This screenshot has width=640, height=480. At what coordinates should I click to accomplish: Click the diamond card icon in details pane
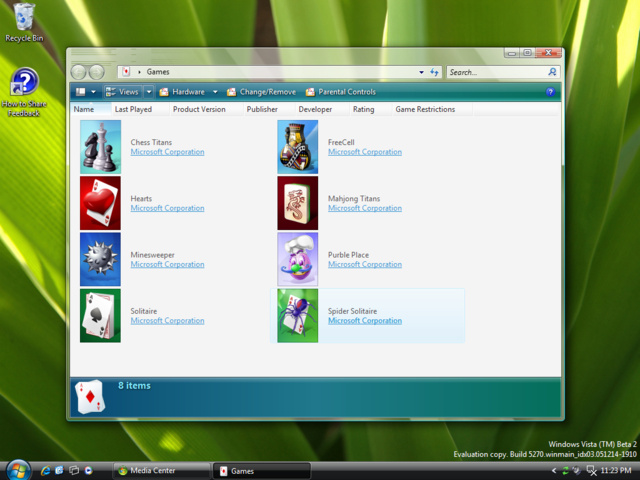pyautogui.click(x=90, y=397)
